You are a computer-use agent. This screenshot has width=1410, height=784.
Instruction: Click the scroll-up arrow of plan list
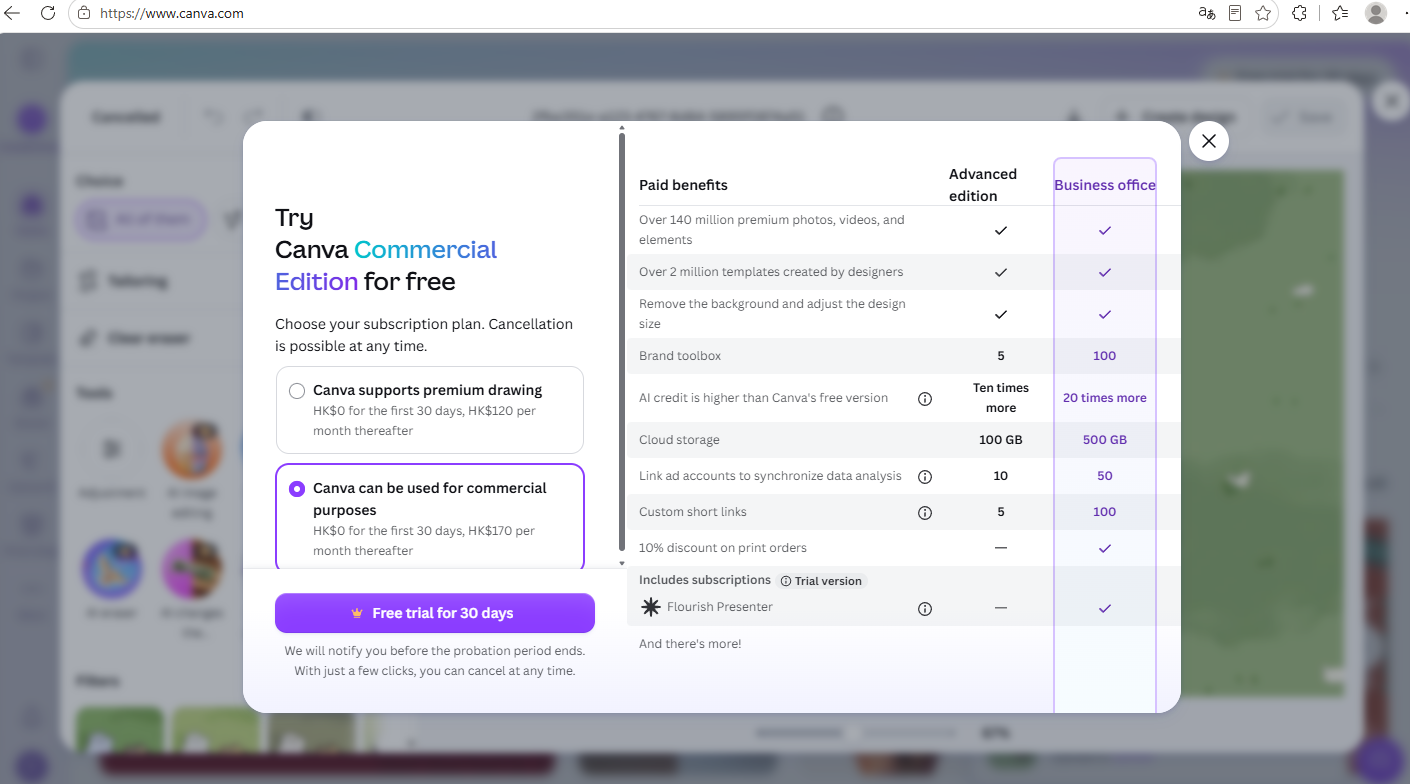coord(622,128)
